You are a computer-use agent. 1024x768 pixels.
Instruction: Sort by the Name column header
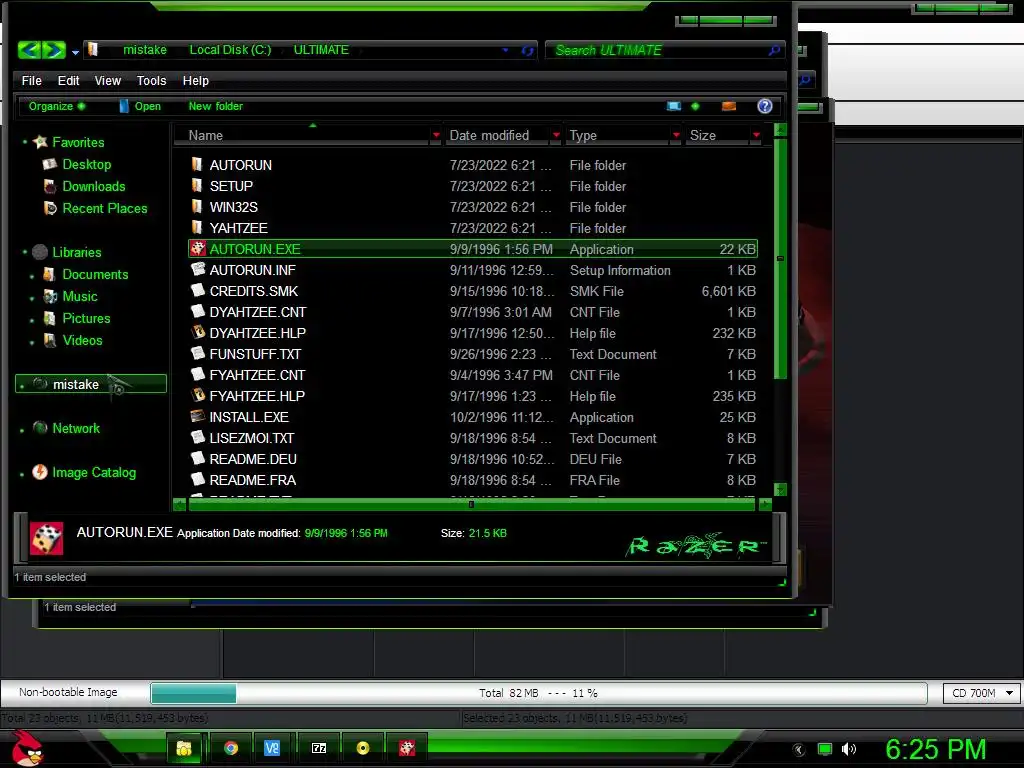coord(206,135)
